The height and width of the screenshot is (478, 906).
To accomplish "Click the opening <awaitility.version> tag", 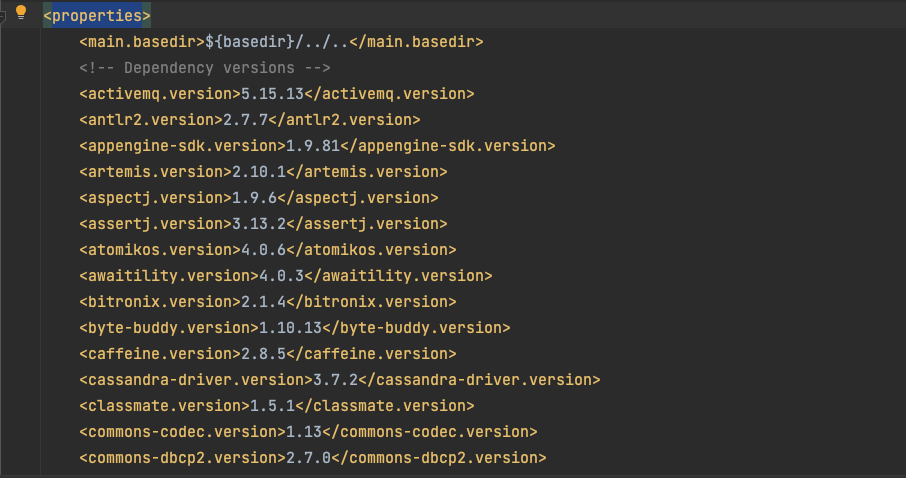I will point(169,276).
